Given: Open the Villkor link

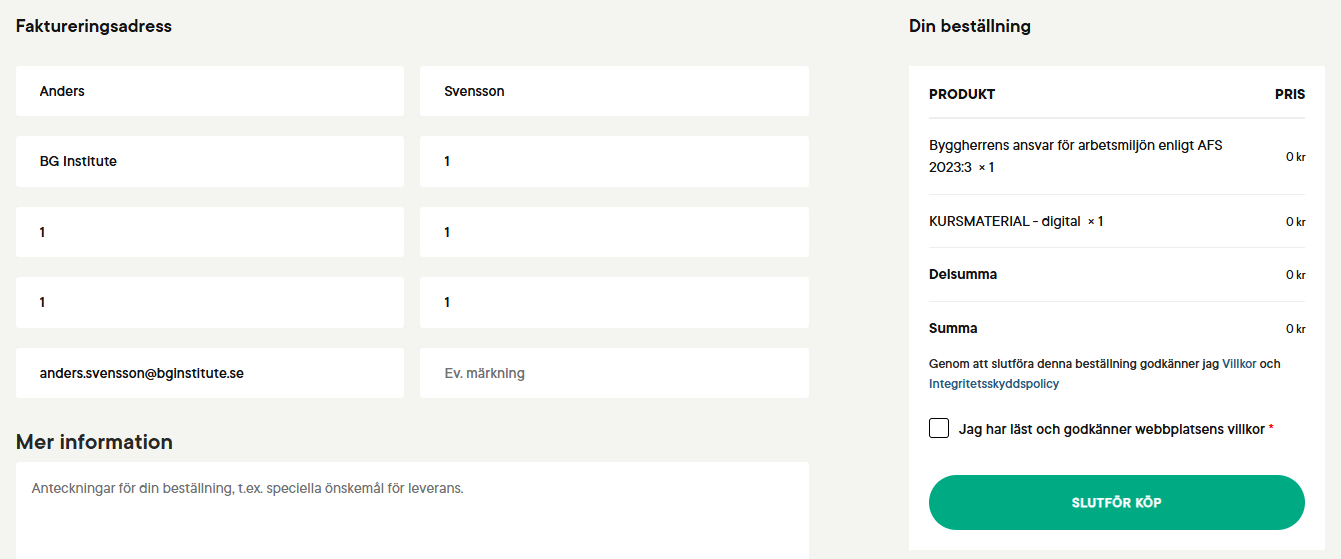Looking at the screenshot, I should [1239, 364].
